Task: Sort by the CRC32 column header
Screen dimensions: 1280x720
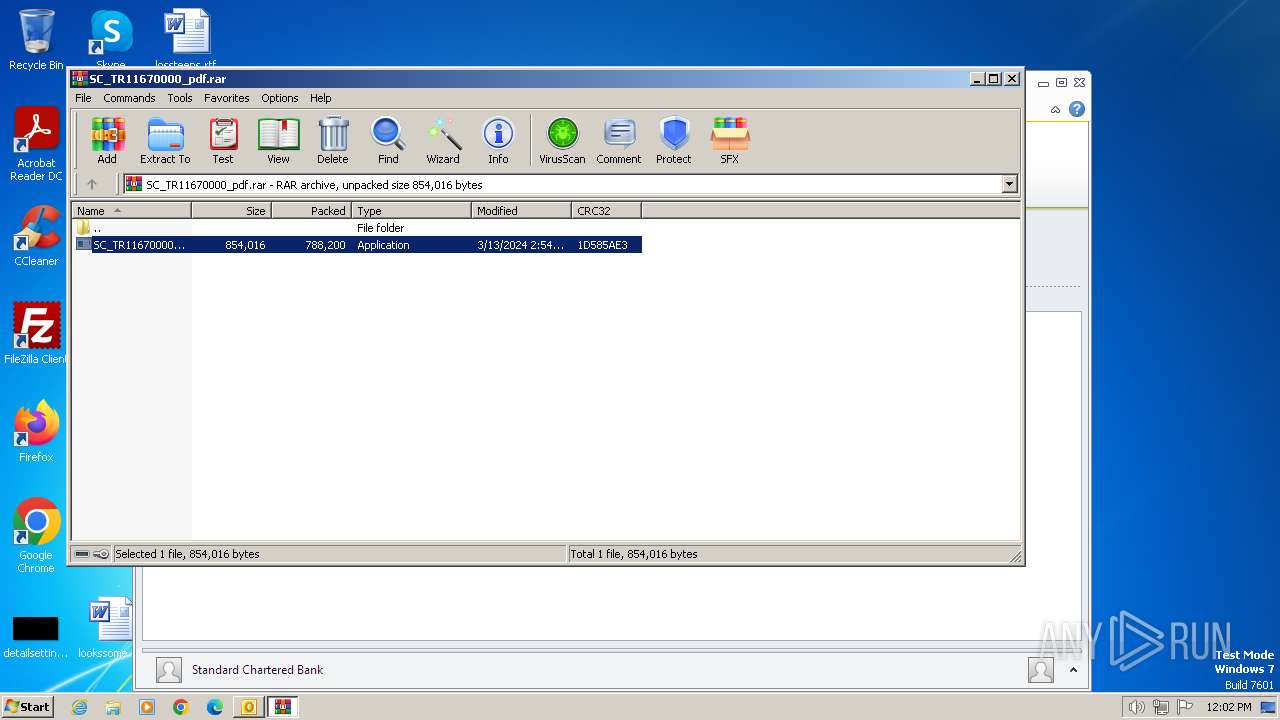Action: click(x=606, y=210)
